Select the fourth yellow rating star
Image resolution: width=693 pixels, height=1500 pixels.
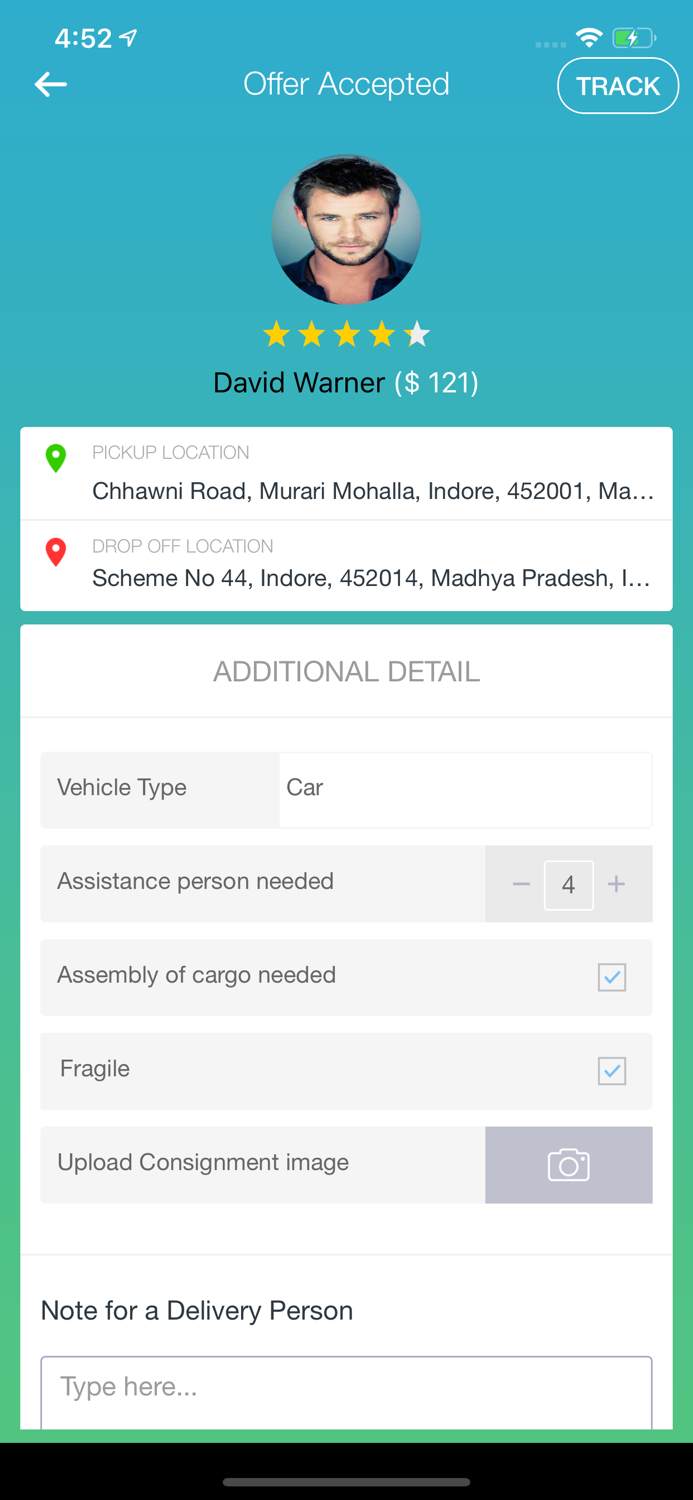tap(382, 334)
